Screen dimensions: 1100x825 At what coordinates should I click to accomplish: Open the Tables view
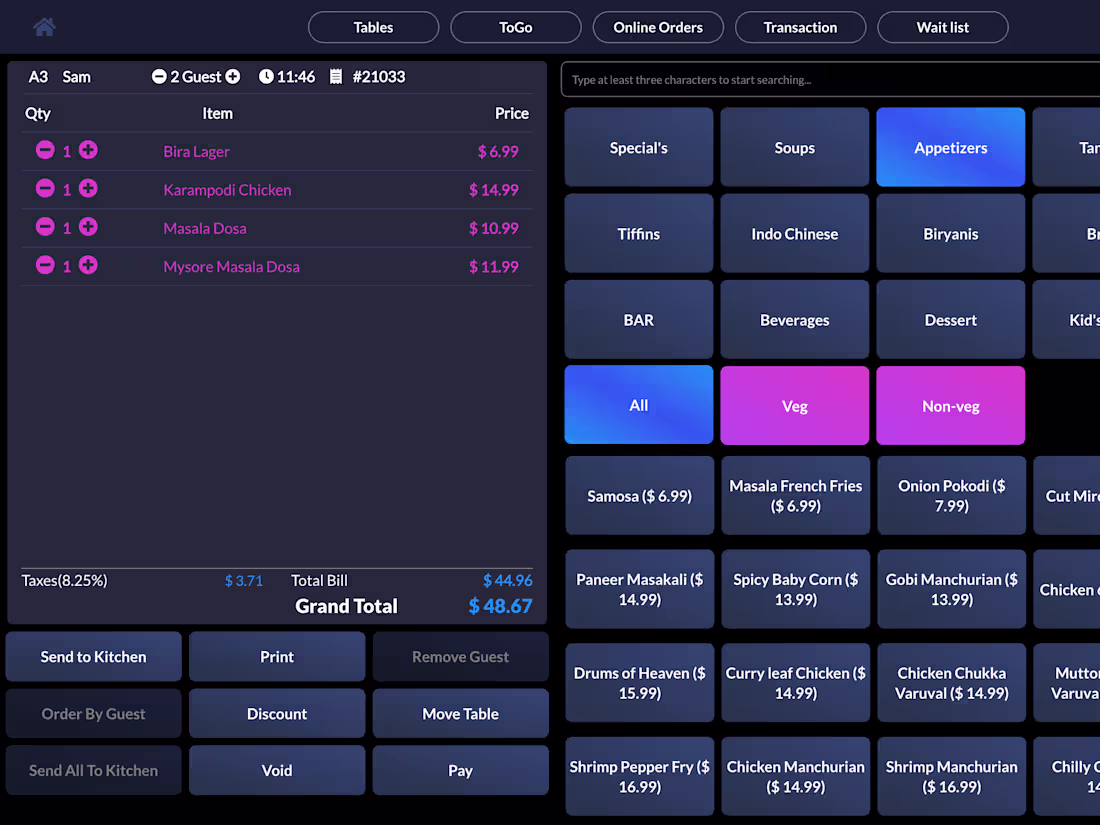click(x=373, y=27)
